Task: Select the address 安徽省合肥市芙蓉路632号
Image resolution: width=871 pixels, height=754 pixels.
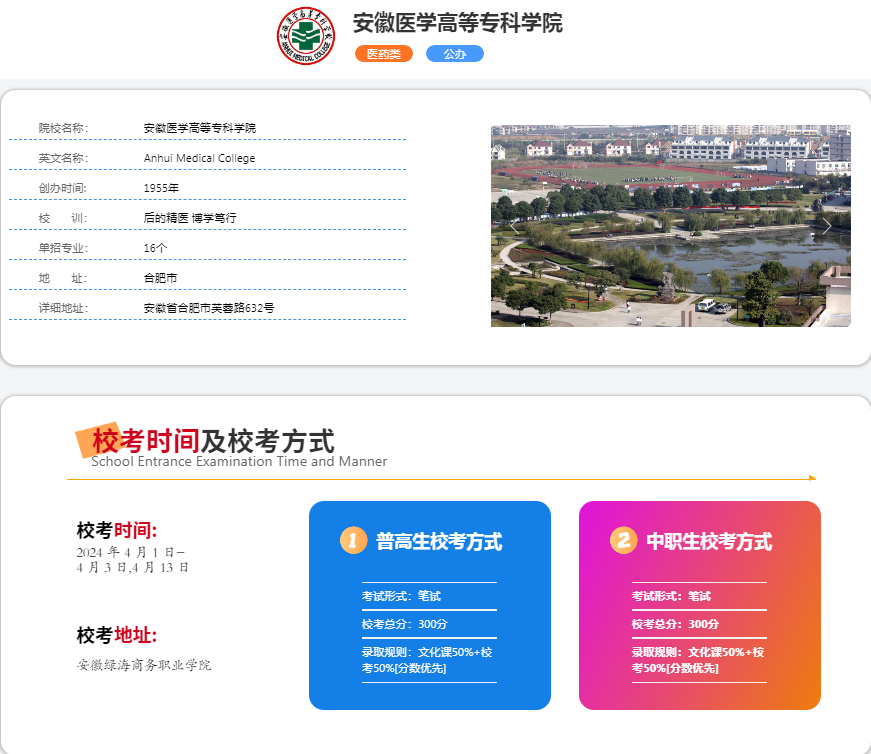Action: pos(209,308)
